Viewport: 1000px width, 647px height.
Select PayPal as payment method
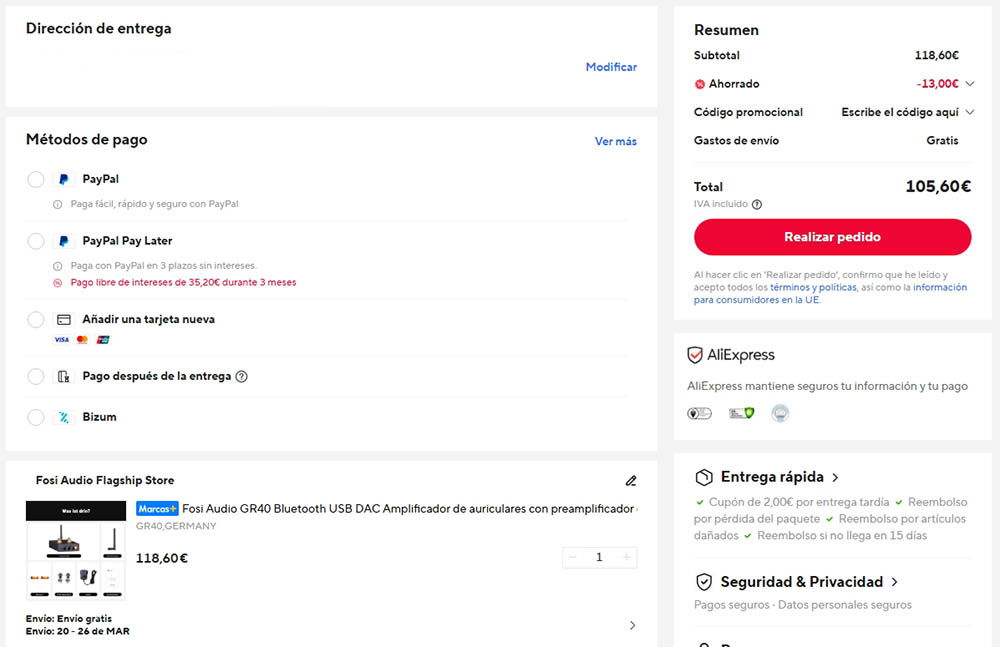(35, 179)
